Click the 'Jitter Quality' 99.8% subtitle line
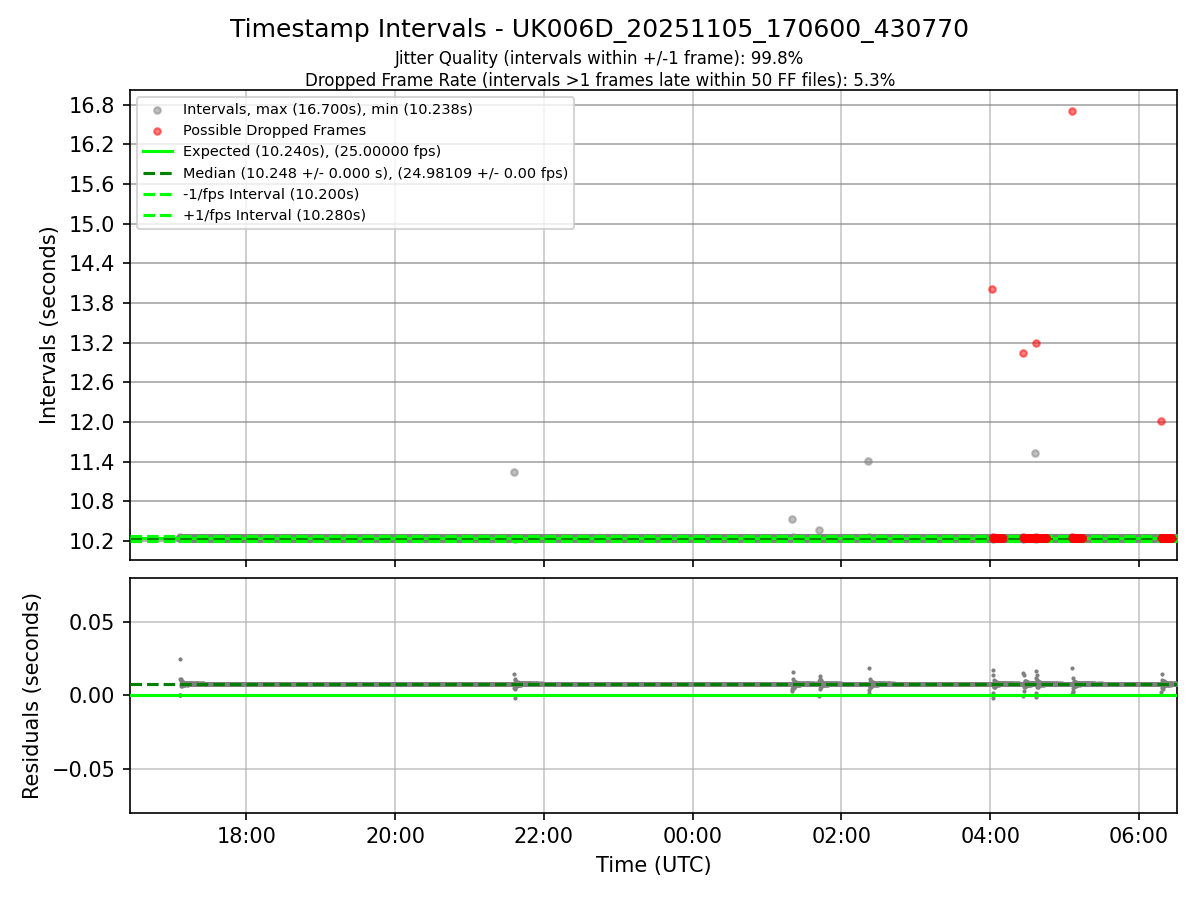 click(x=599, y=58)
